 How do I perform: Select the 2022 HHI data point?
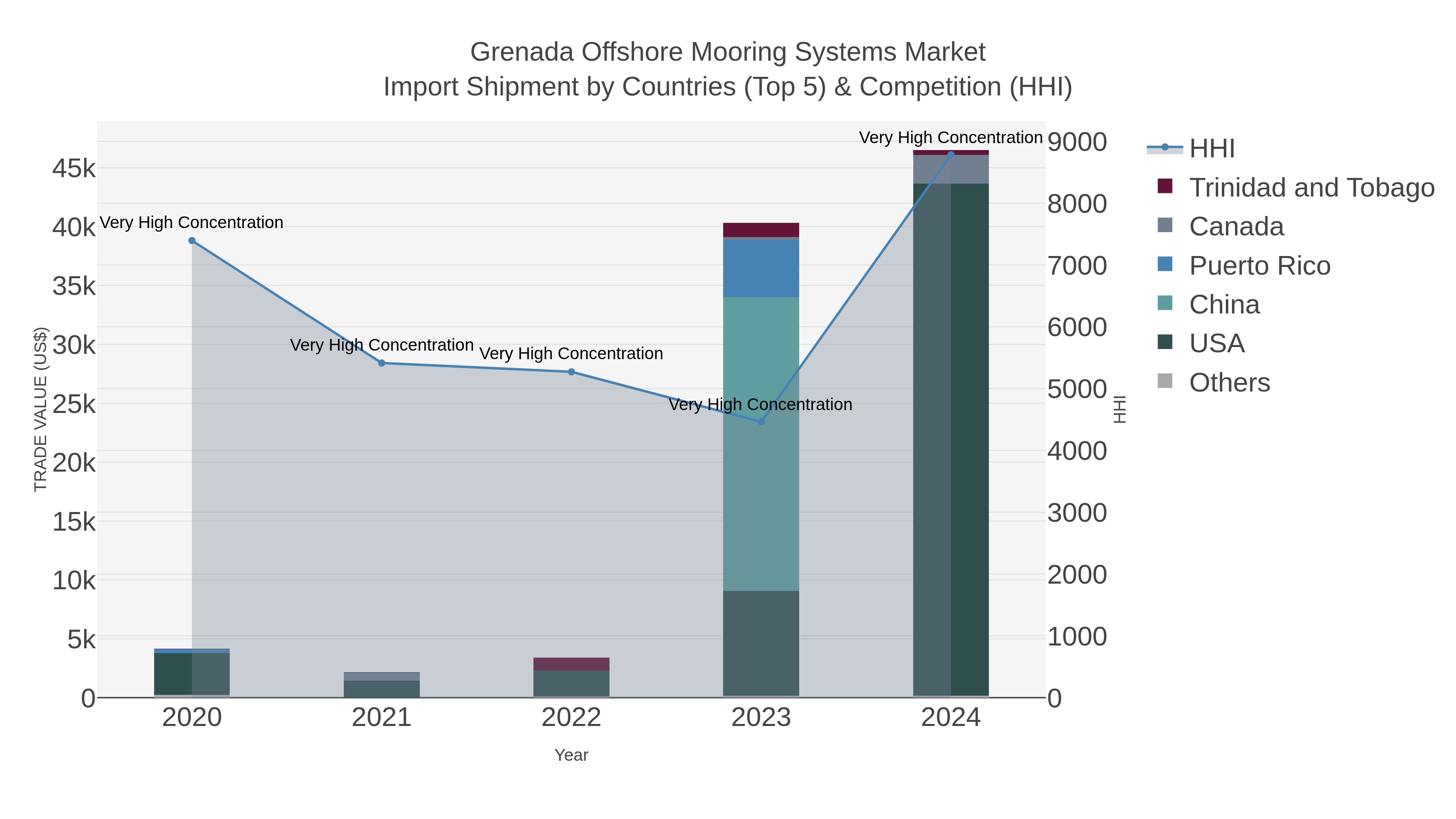[x=571, y=372]
